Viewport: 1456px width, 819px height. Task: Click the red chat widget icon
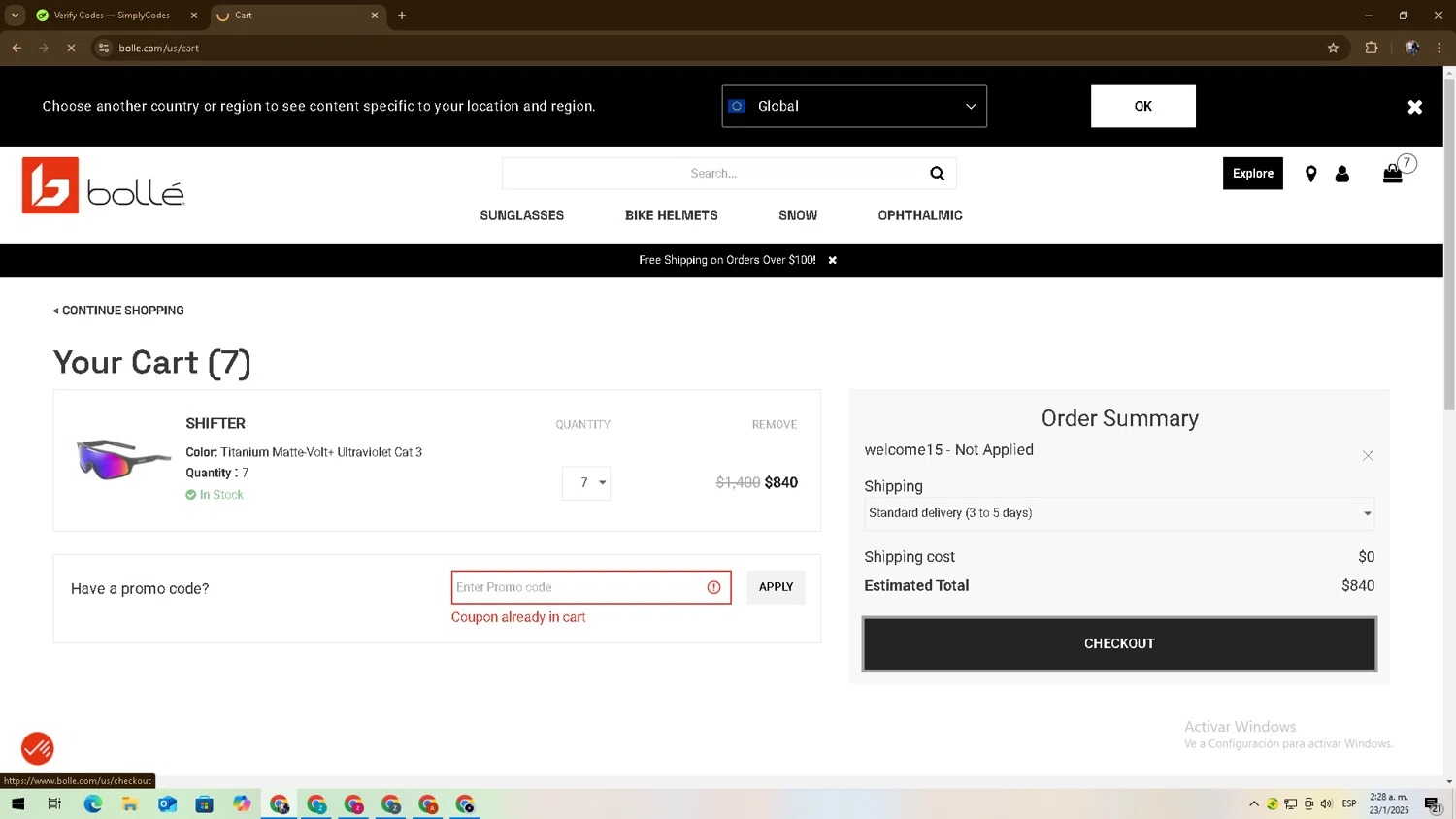pos(38,748)
